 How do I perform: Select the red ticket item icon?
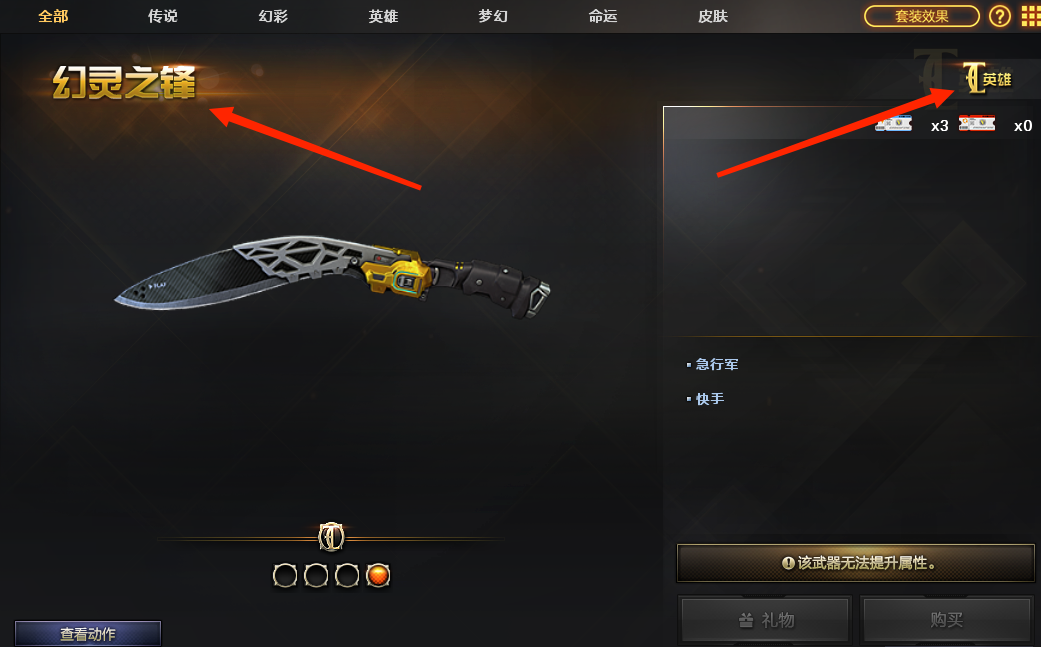(977, 123)
